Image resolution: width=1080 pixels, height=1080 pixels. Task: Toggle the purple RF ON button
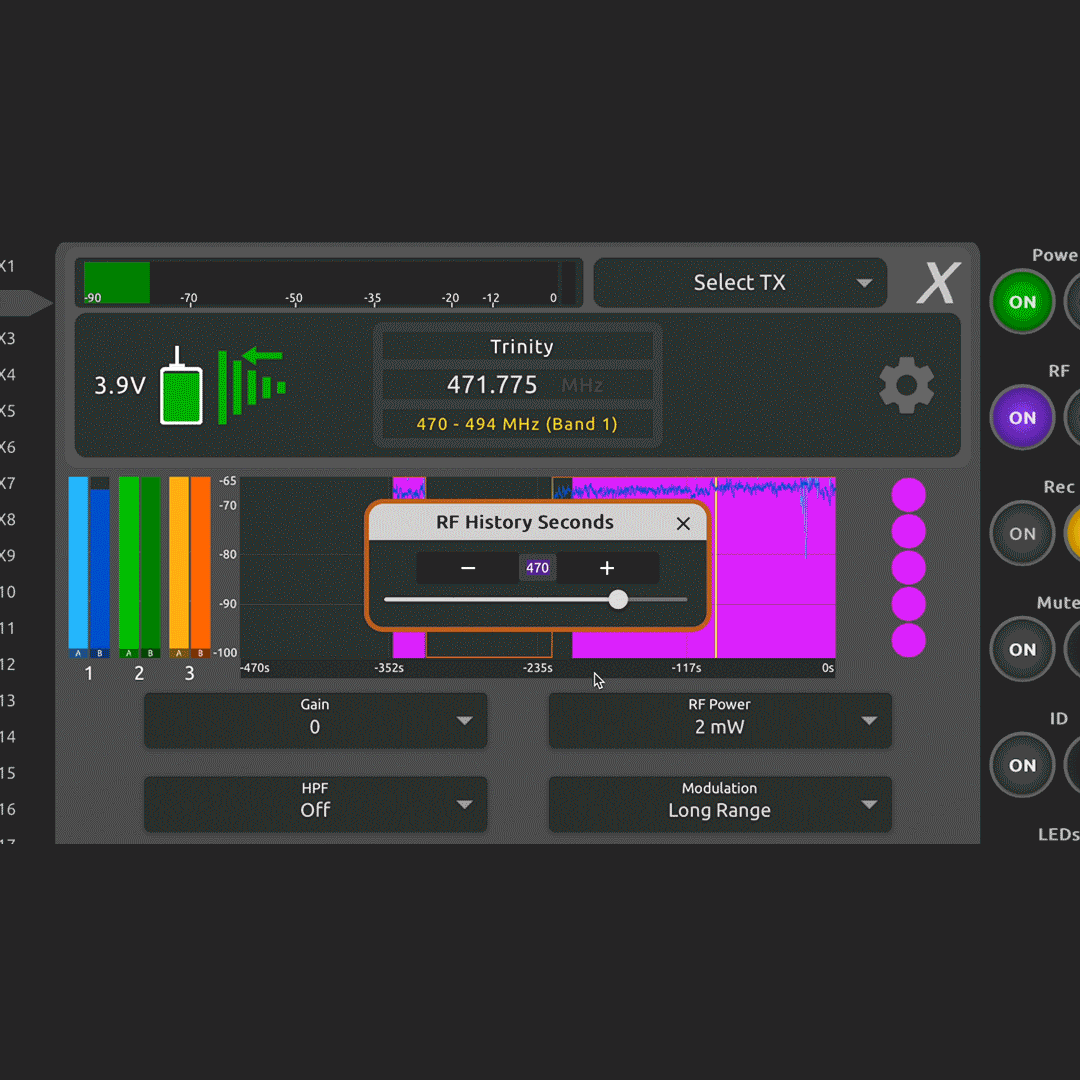1022,418
